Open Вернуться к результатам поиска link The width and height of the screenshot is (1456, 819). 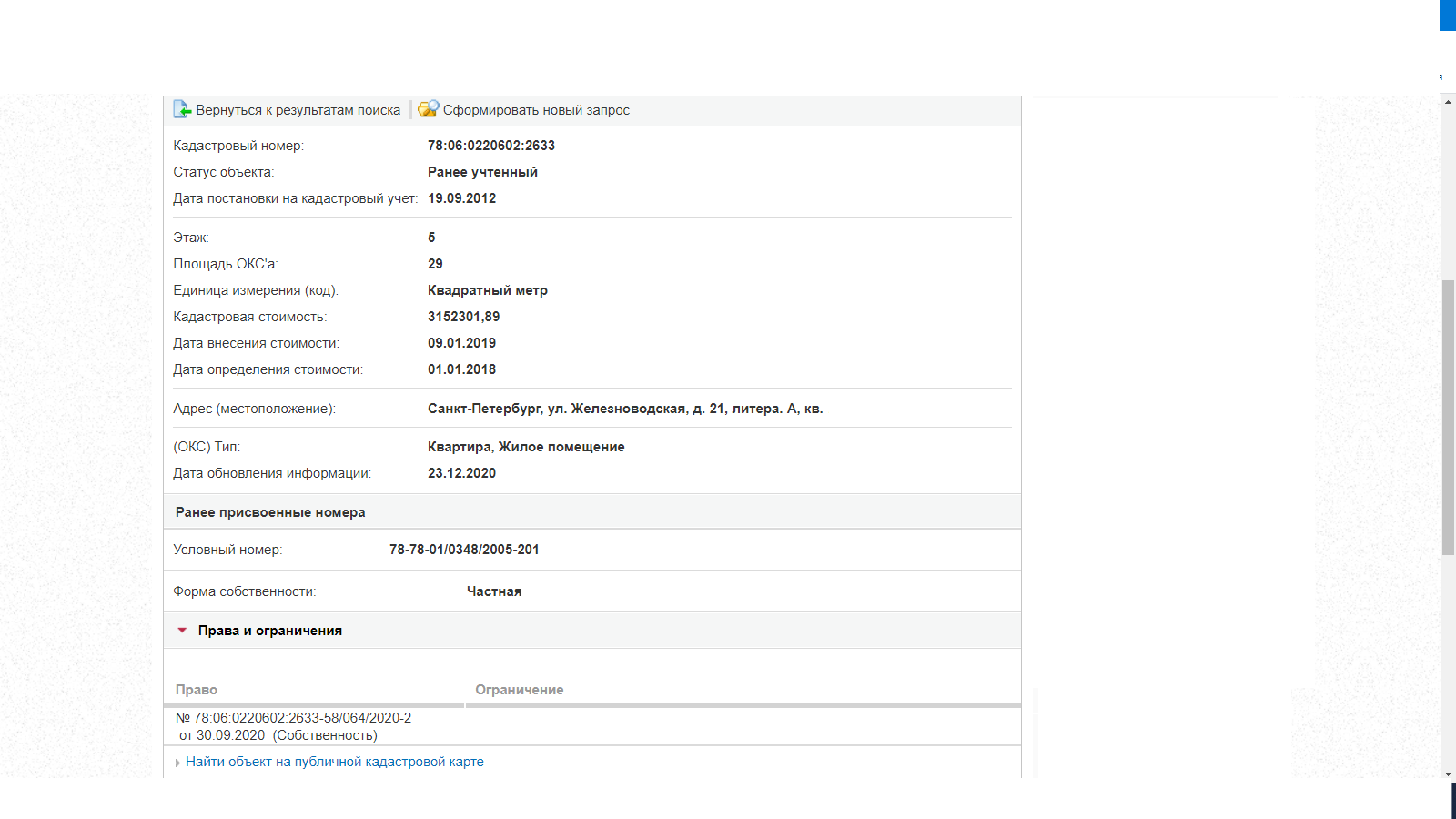298,110
